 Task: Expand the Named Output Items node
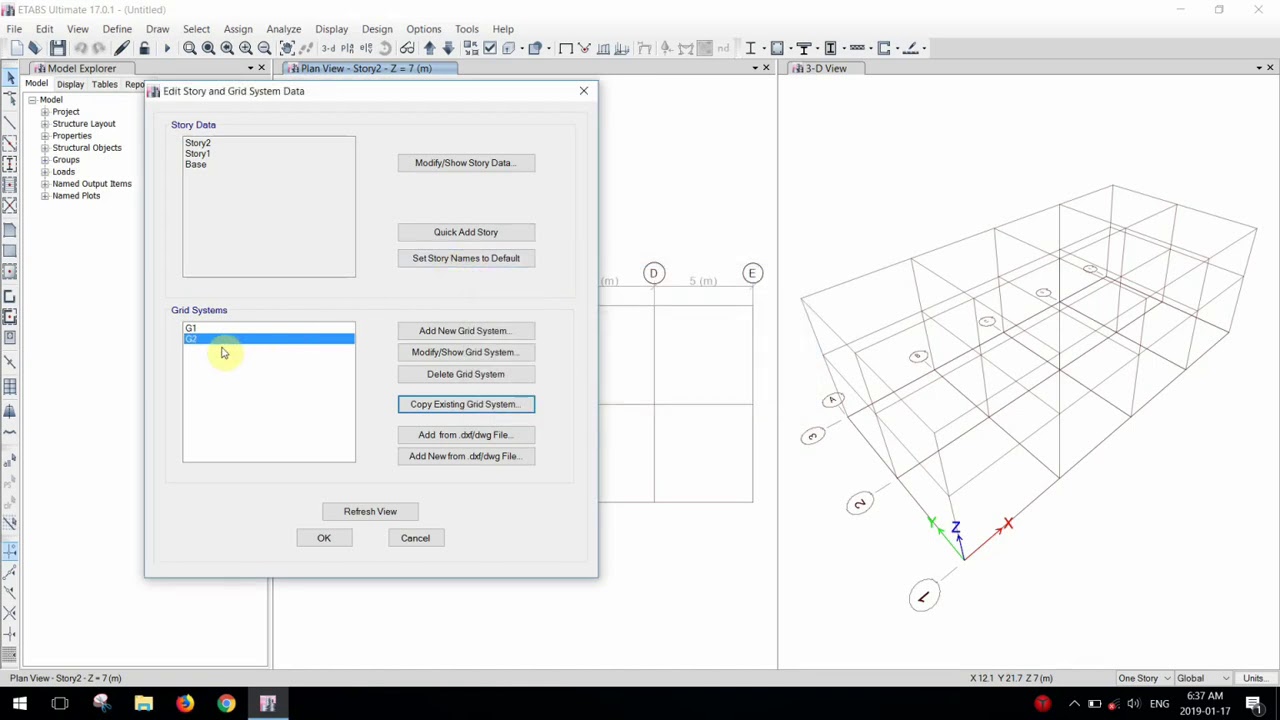pyautogui.click(x=45, y=184)
